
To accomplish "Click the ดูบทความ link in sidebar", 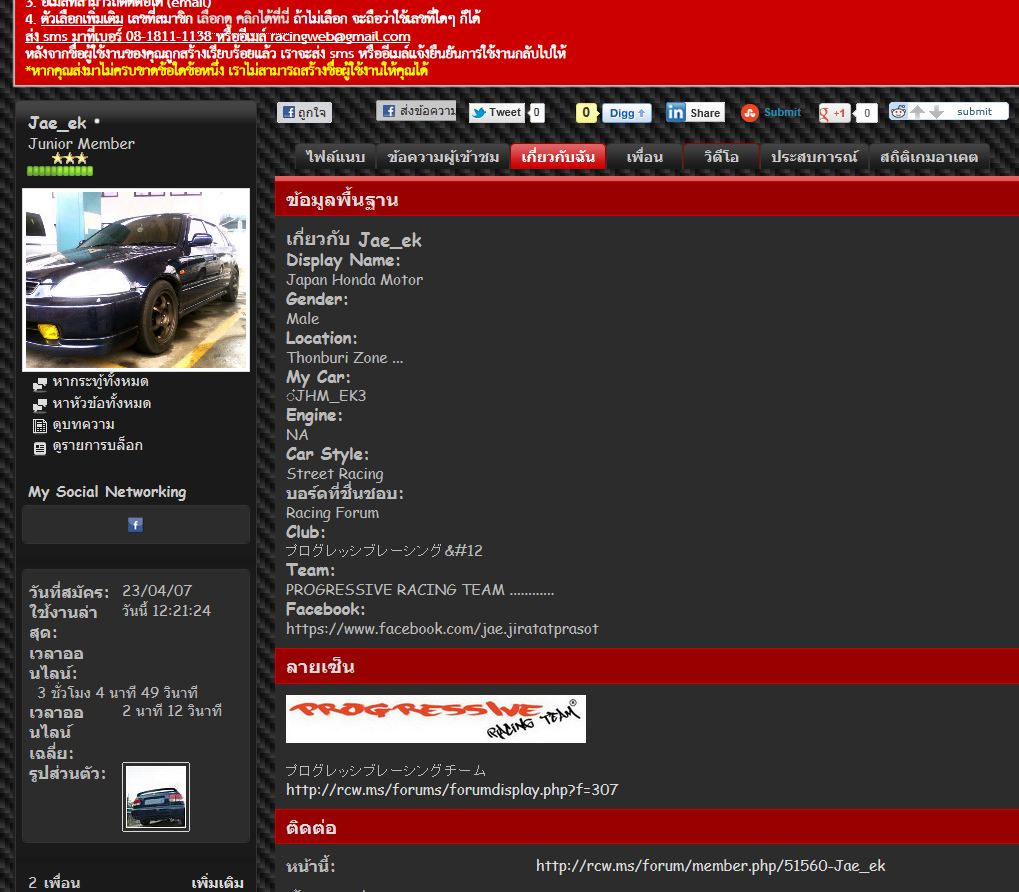I will click(x=83, y=425).
